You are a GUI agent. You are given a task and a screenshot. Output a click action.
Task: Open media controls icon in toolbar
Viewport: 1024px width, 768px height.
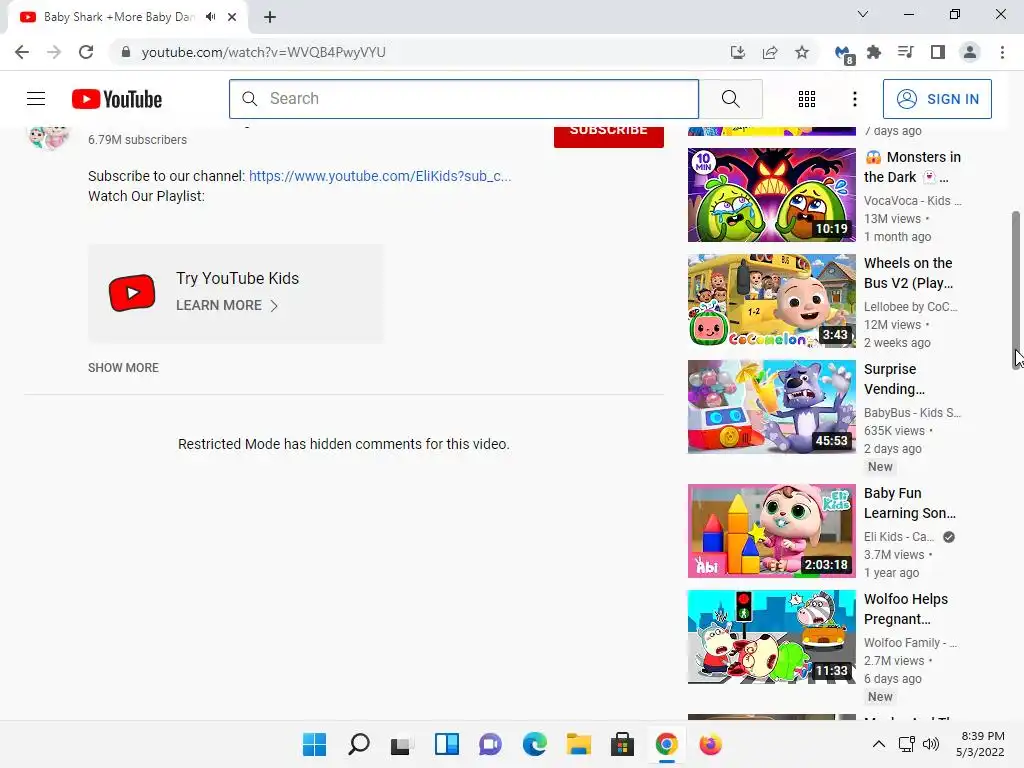(x=905, y=52)
